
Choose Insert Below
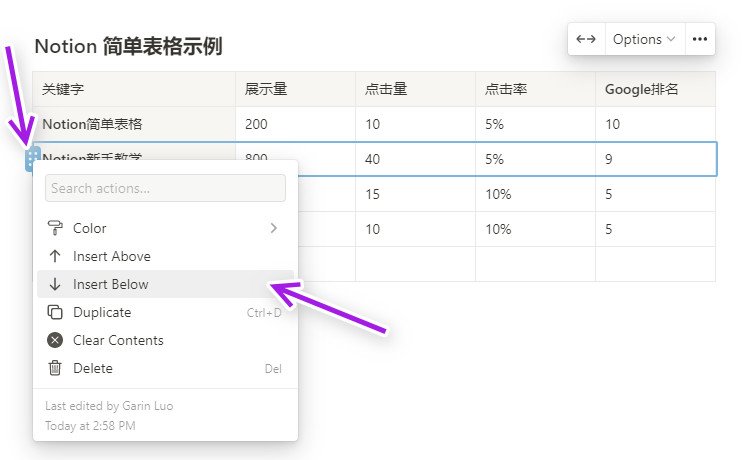pos(165,284)
